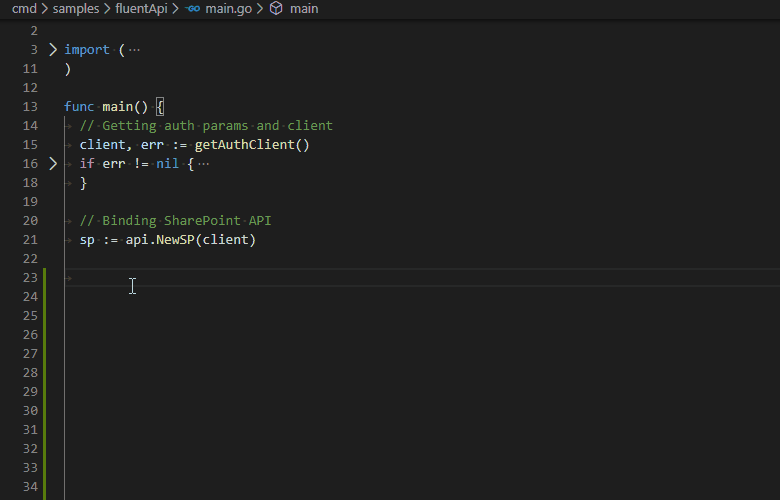Expand the folded import block

[53, 49]
